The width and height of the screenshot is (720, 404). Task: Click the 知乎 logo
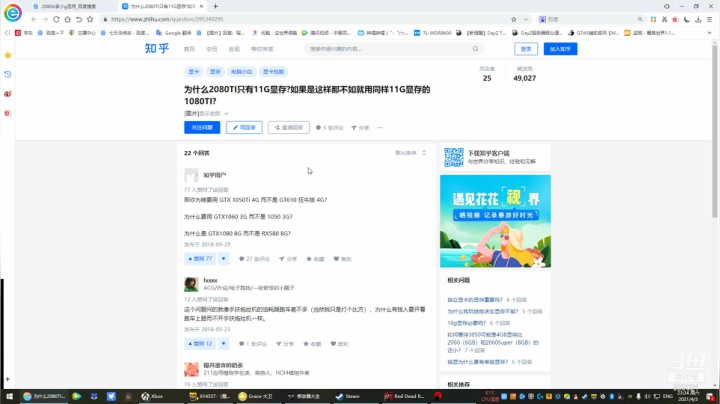coord(157,49)
